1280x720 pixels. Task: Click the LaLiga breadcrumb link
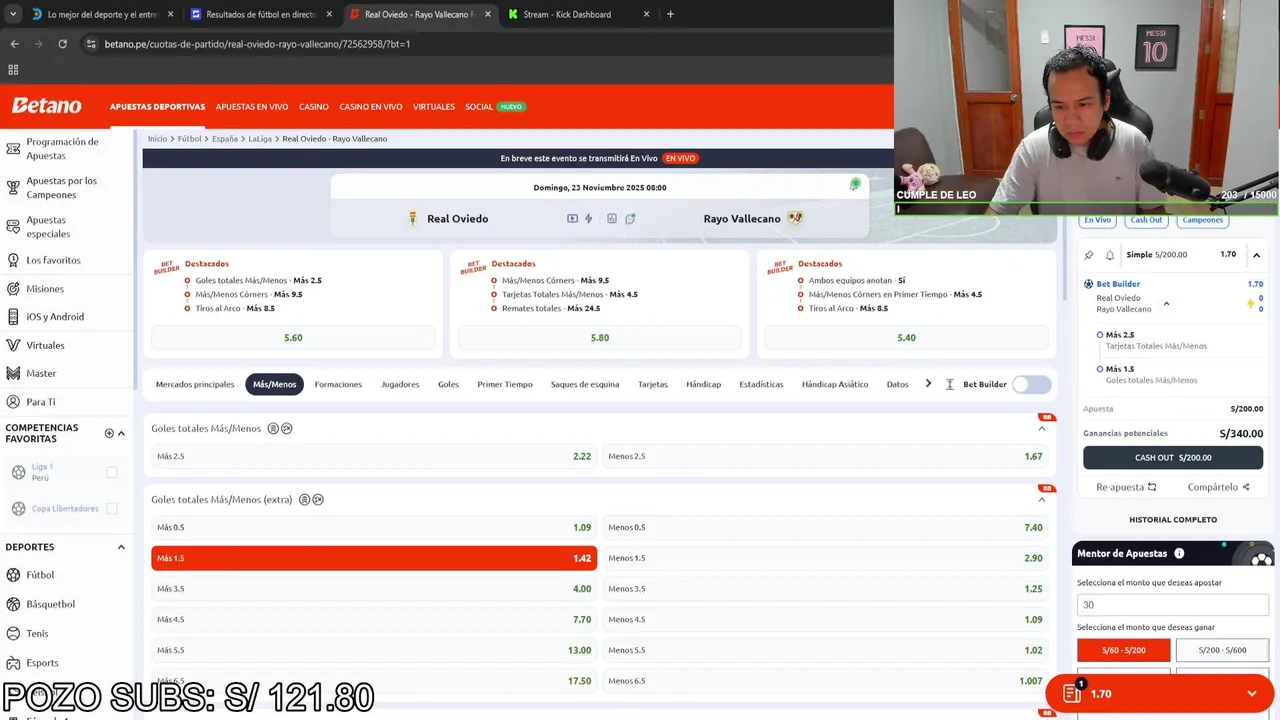point(260,139)
